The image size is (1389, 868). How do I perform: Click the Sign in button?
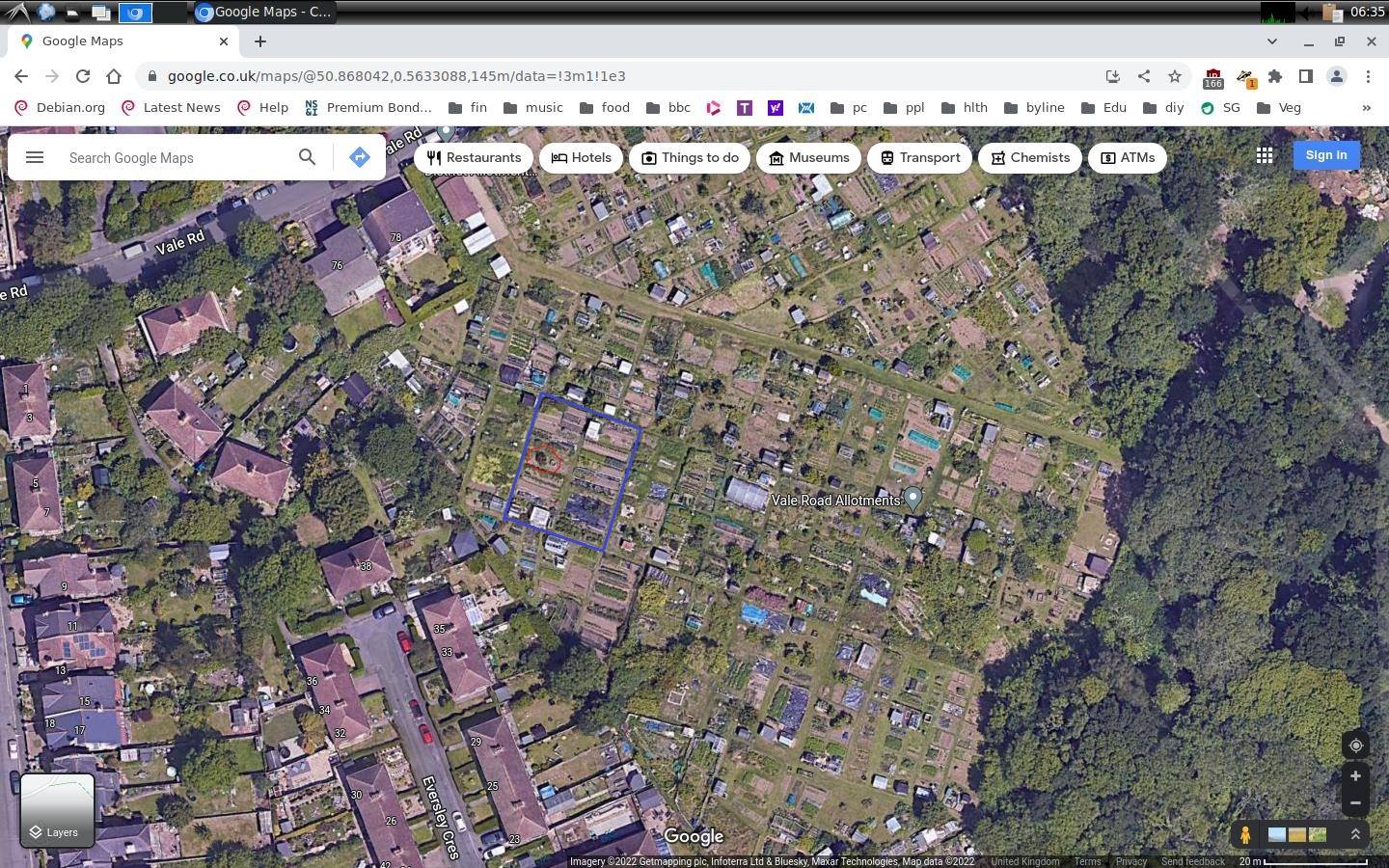(x=1326, y=155)
